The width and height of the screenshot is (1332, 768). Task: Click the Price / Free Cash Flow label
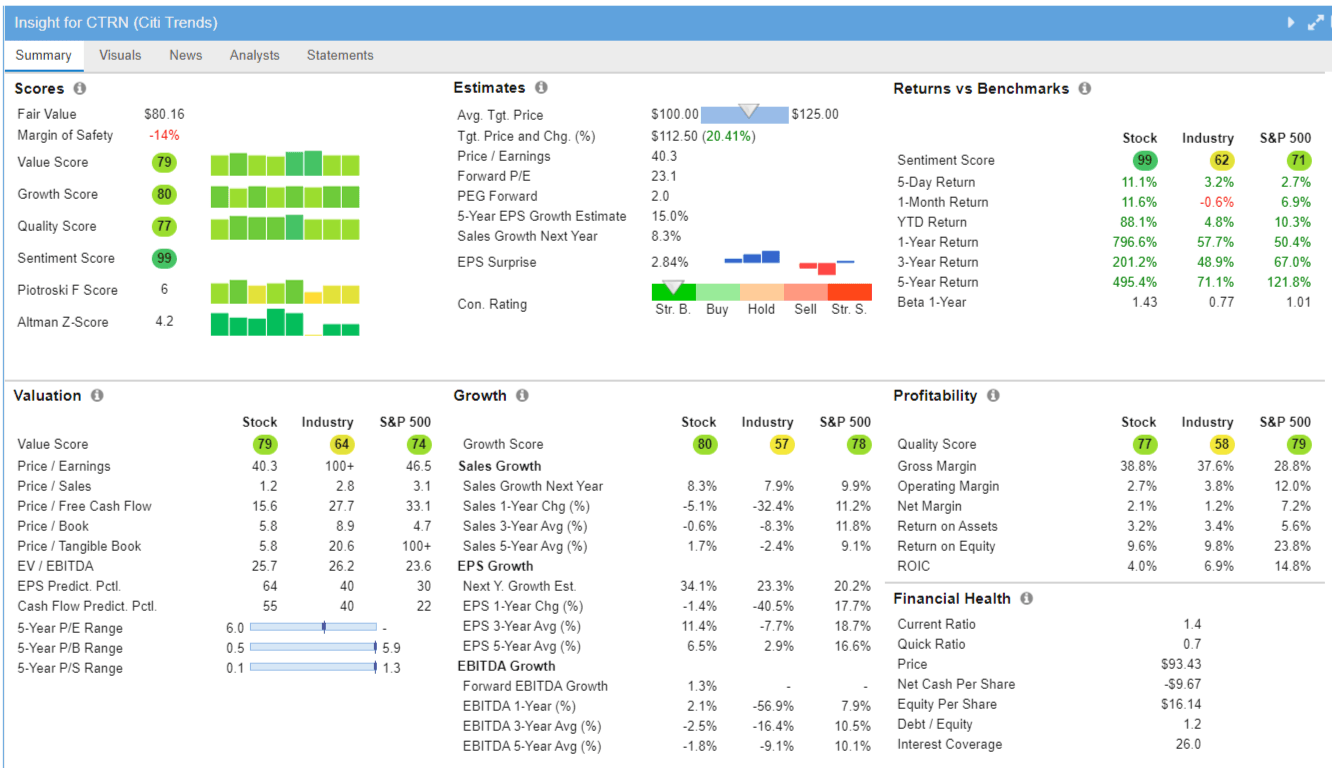click(84, 506)
